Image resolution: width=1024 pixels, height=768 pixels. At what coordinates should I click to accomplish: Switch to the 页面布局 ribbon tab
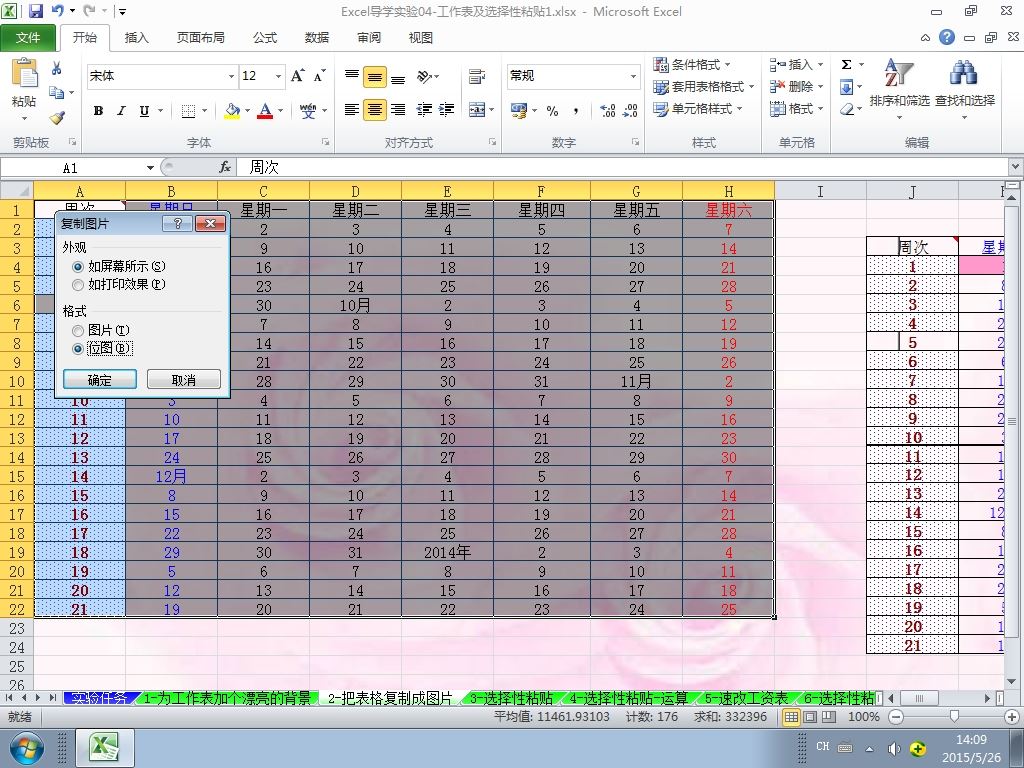click(x=200, y=38)
